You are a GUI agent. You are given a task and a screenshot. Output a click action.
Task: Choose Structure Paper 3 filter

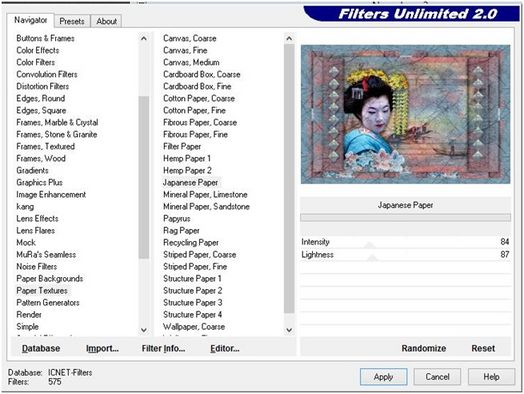click(x=192, y=303)
